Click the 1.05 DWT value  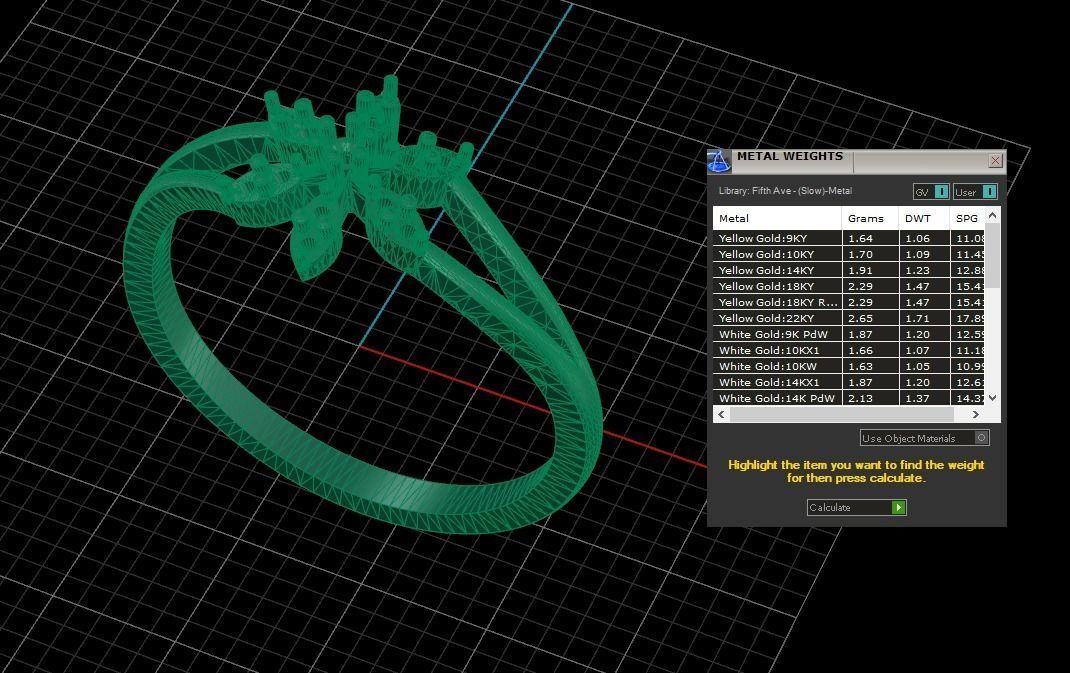[x=917, y=367]
